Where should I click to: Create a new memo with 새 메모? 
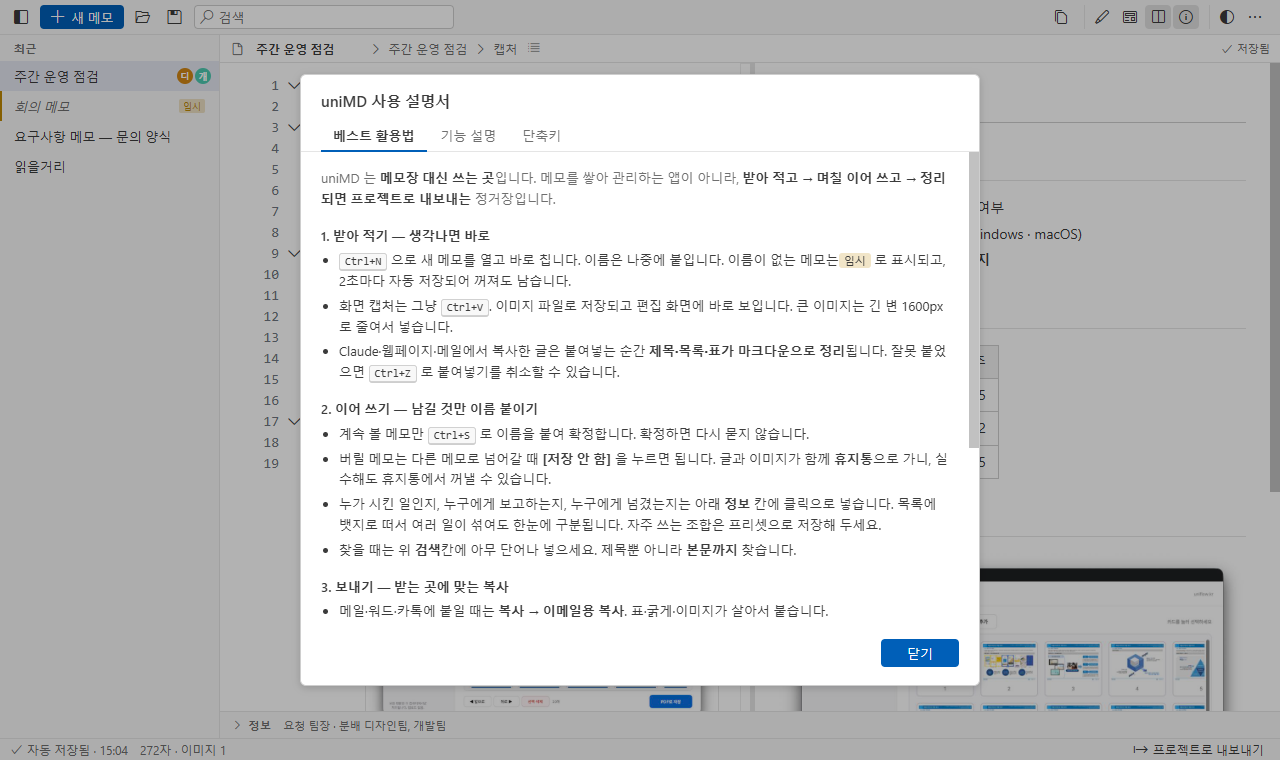click(x=82, y=17)
